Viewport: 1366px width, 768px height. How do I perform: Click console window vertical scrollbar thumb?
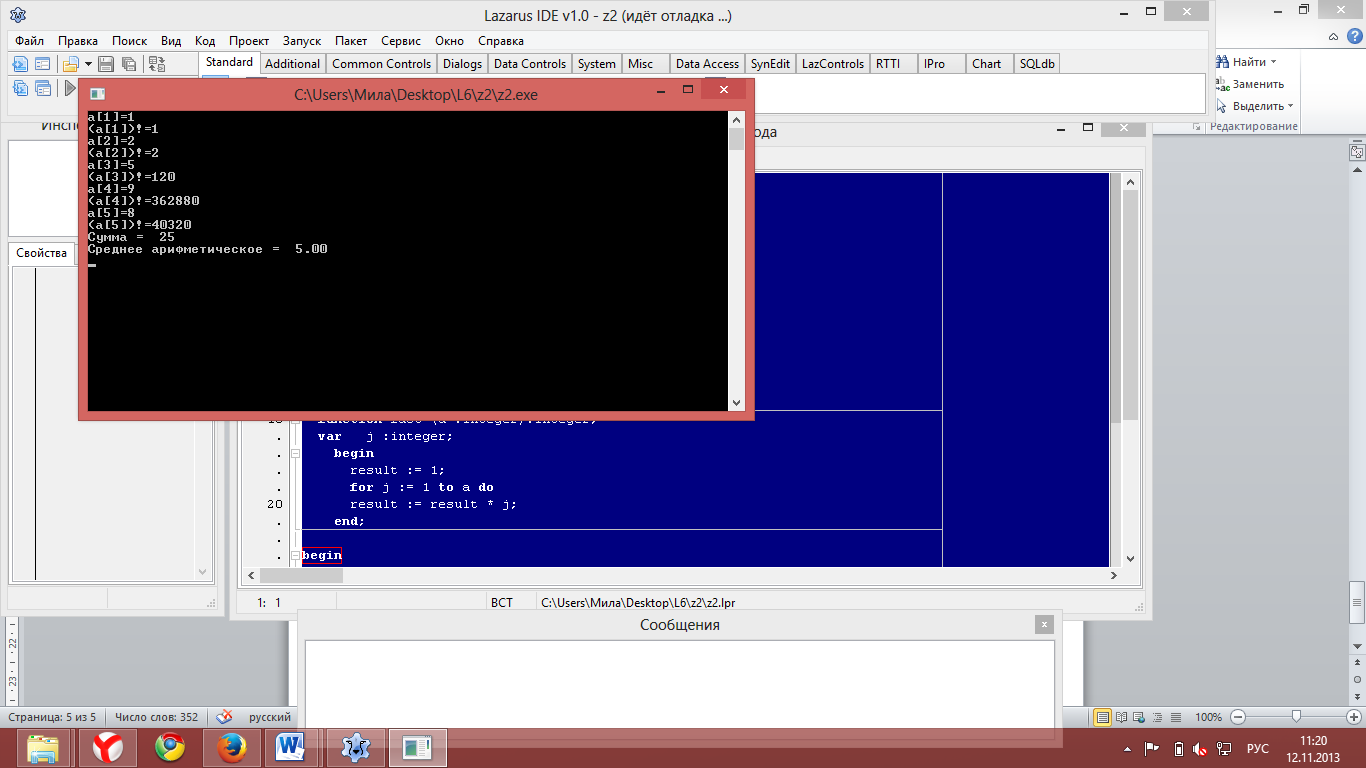coord(736,138)
